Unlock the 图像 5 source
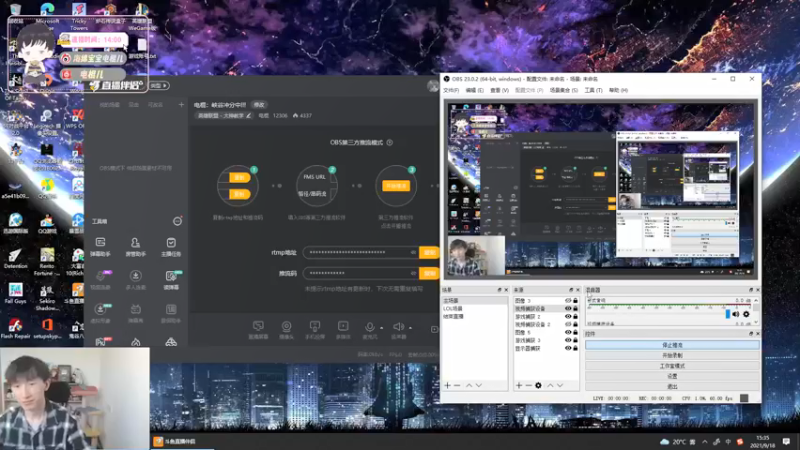 pos(576,332)
